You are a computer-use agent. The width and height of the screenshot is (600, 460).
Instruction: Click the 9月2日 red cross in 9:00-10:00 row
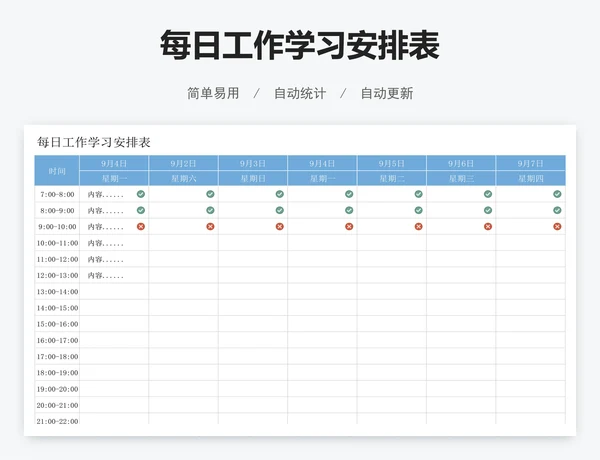pos(210,227)
